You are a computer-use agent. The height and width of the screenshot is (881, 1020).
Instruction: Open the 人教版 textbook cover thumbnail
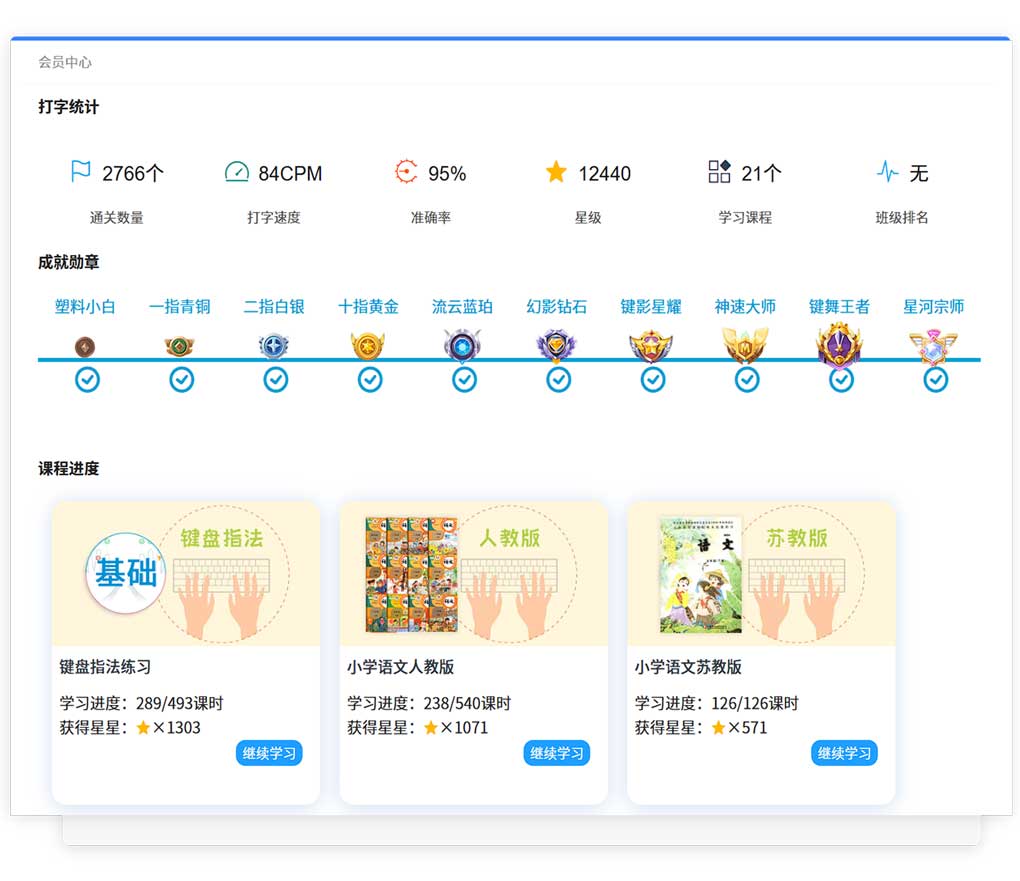pos(411,574)
